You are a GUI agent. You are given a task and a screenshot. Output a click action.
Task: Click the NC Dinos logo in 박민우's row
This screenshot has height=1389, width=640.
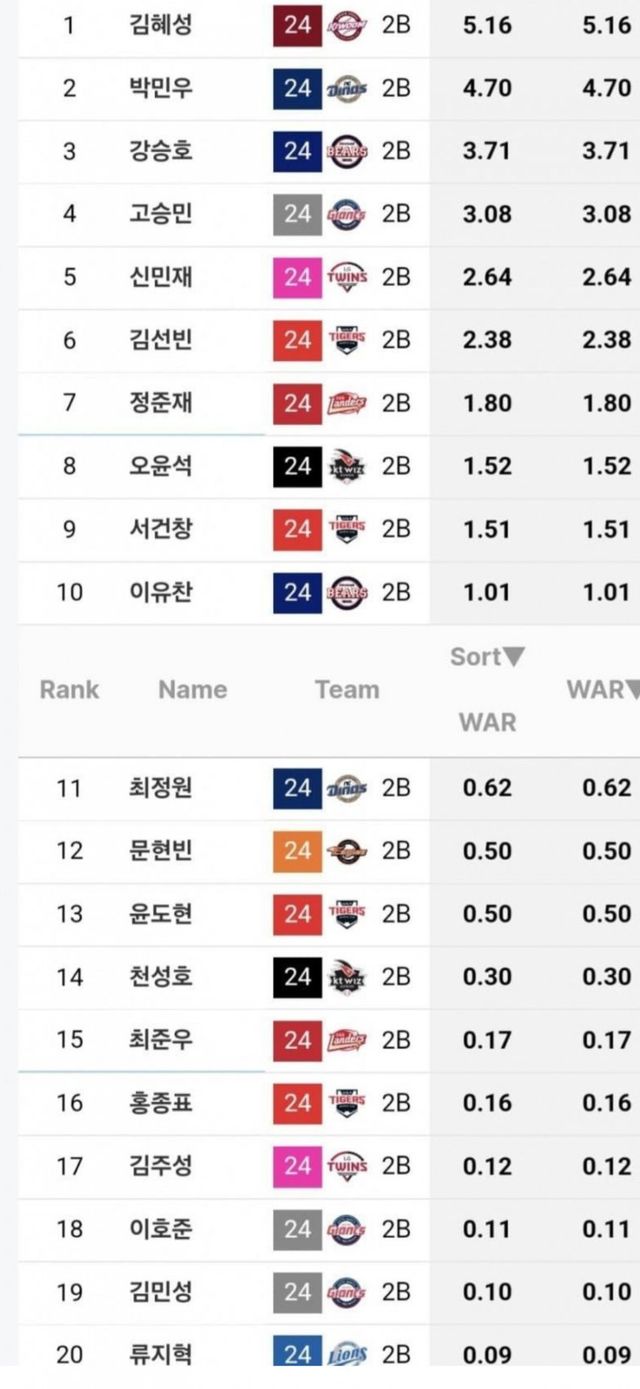[x=347, y=88]
